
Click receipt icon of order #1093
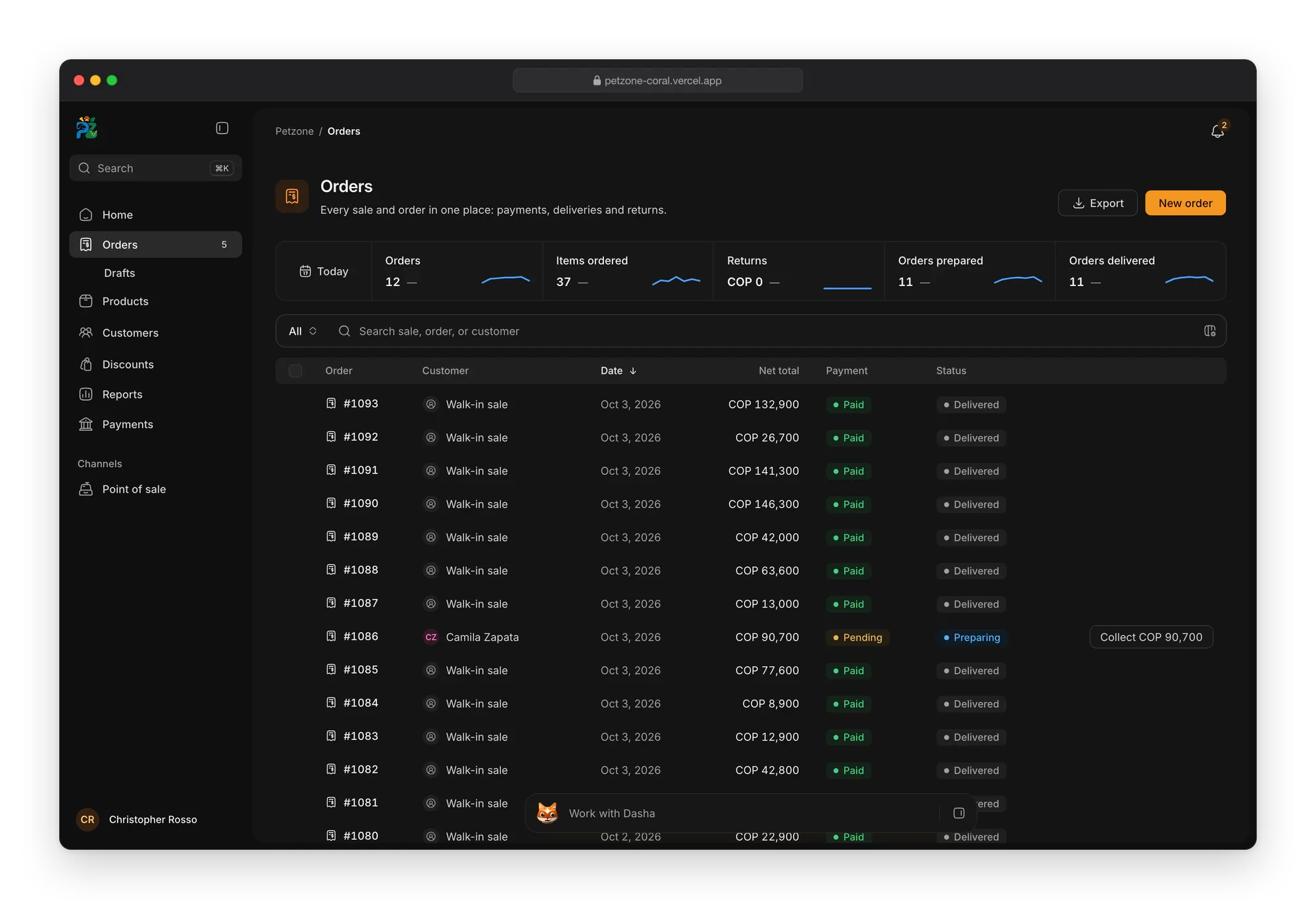pos(332,403)
